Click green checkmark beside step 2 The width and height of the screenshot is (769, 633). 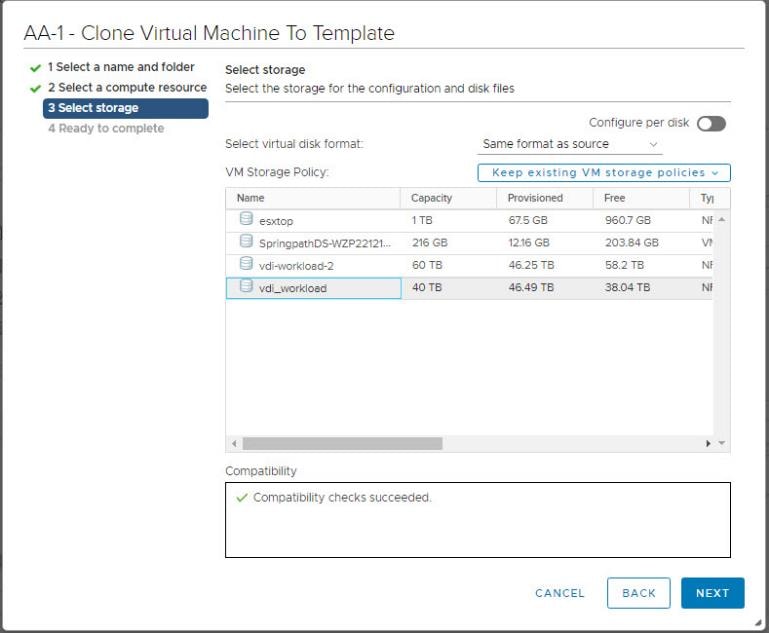pos(36,88)
